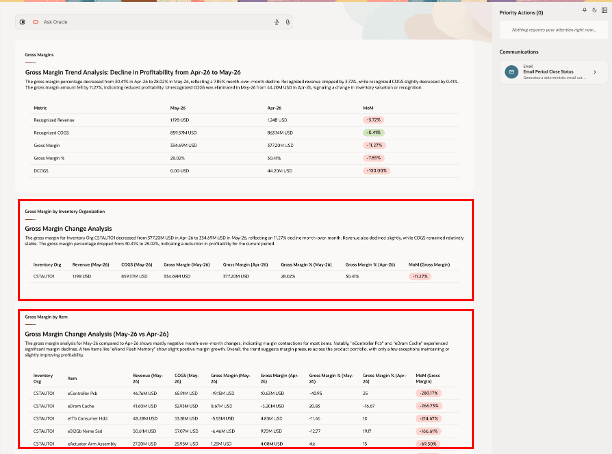Click the icon left of the microphone
This screenshot has height=454, width=612.
click(276, 22)
